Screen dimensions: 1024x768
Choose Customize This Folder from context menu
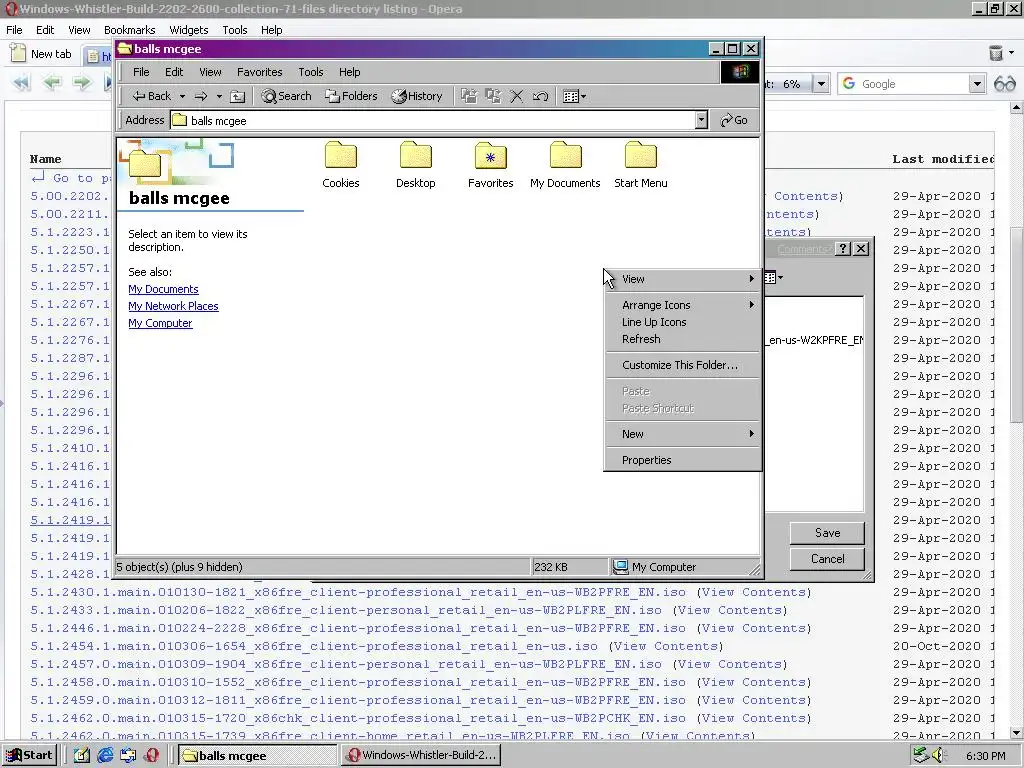pyautogui.click(x=682, y=365)
